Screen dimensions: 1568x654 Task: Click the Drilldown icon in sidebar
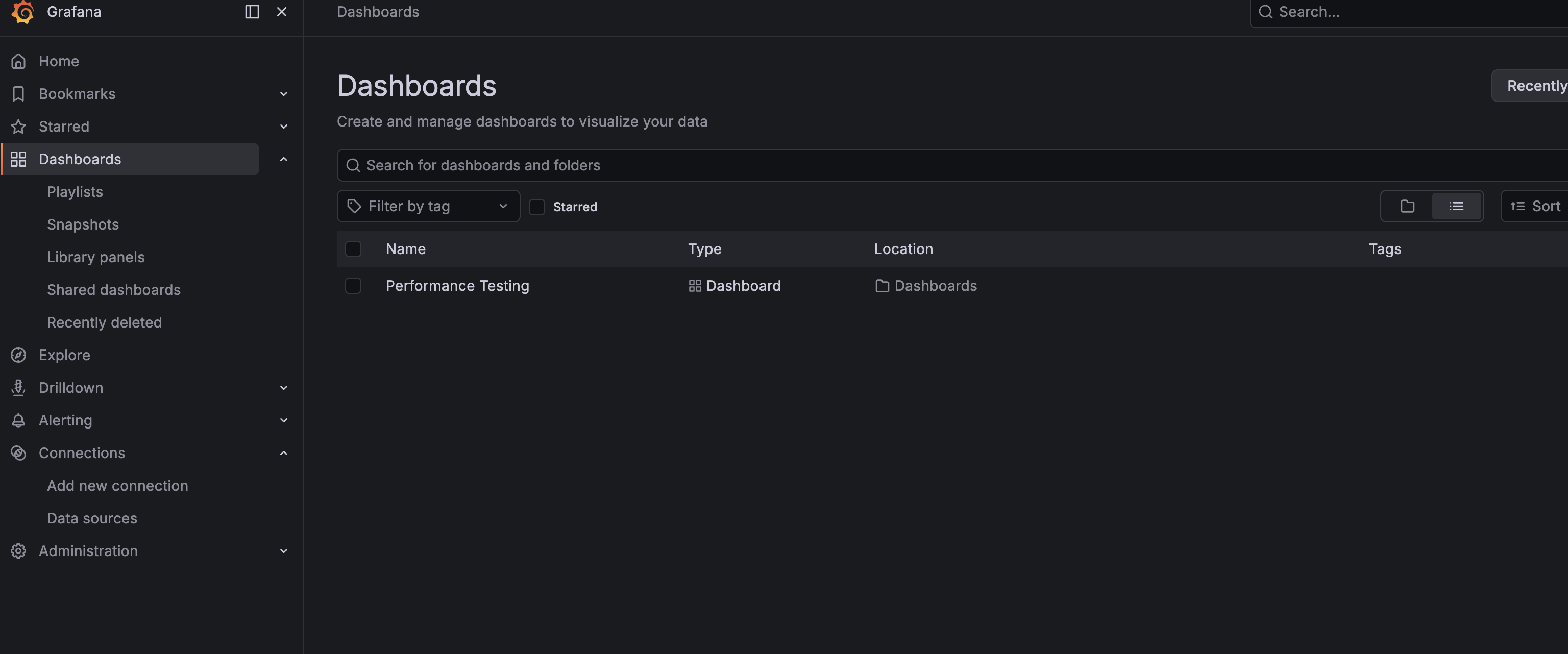click(18, 388)
